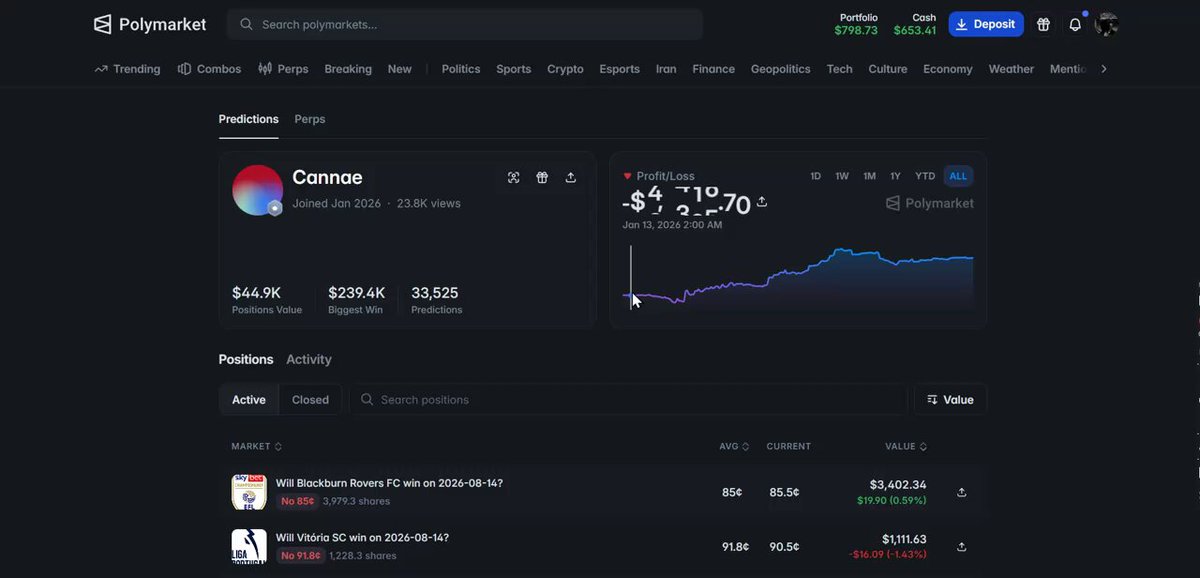Screen dimensions: 1200x578
Task: View Portfolio balance $798.73
Action: [857, 24]
